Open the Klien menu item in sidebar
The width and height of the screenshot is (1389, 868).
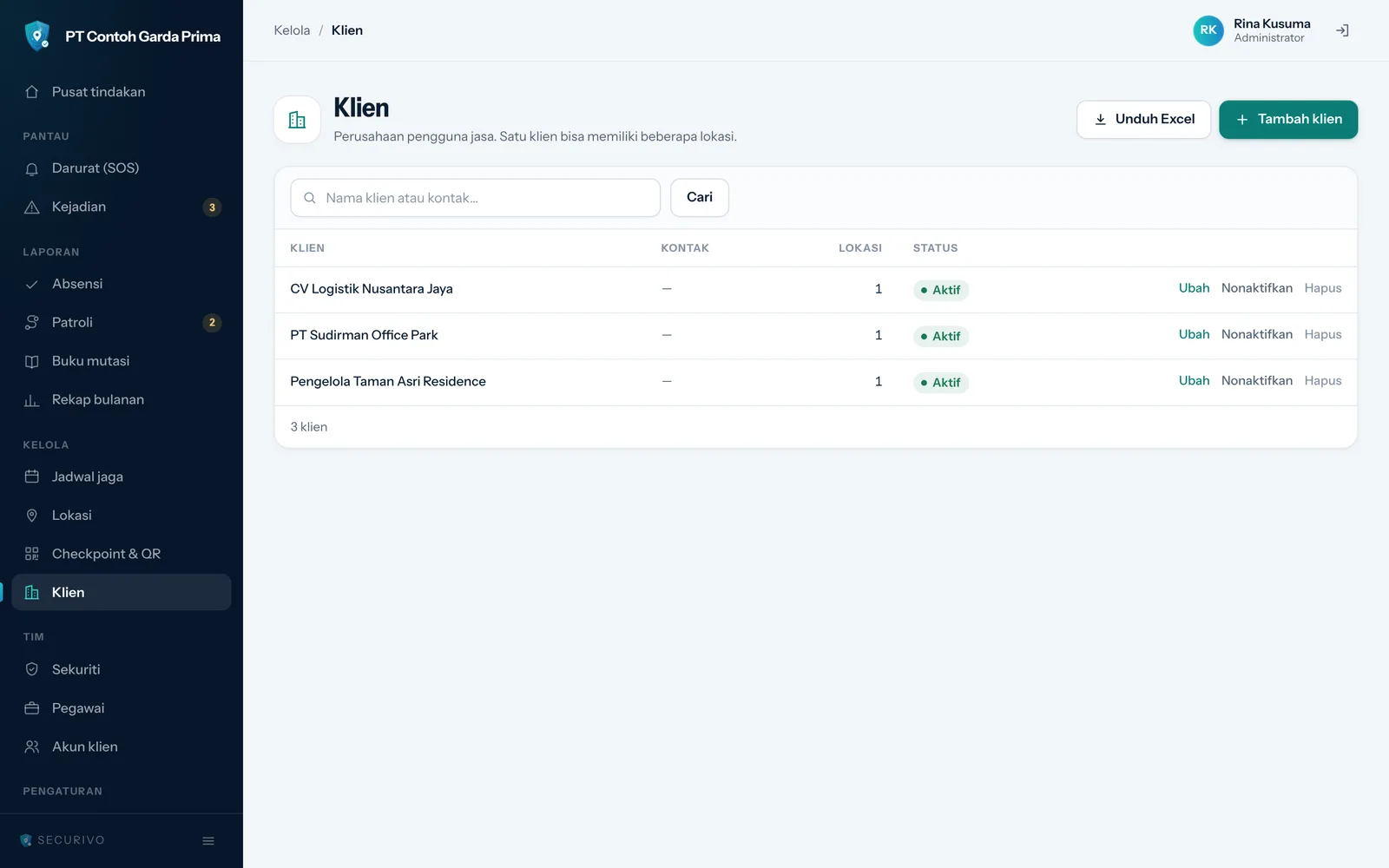pos(122,592)
